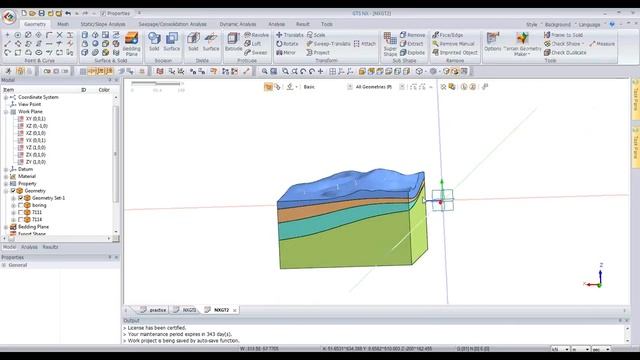Select the View Point tree item
The image size is (640, 360).
pos(29,104)
